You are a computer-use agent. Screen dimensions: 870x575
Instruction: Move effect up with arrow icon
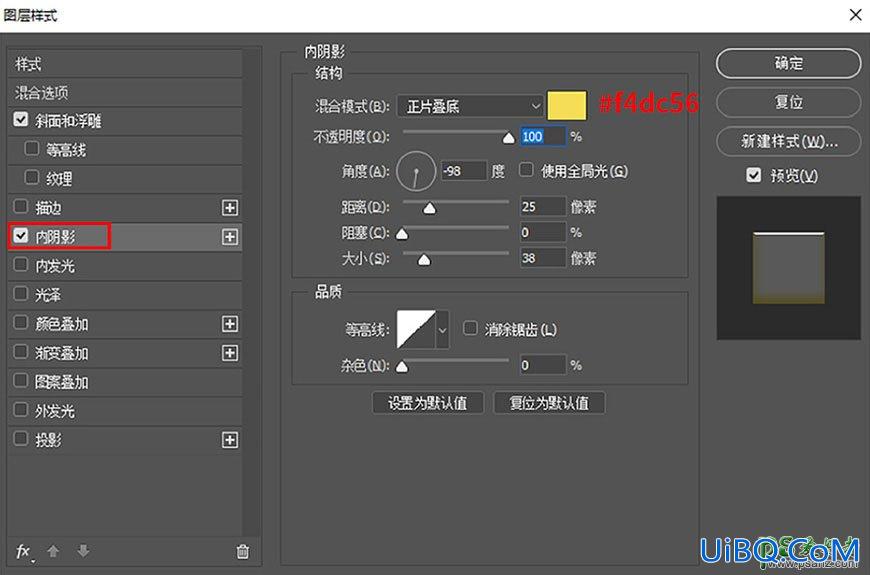53,551
